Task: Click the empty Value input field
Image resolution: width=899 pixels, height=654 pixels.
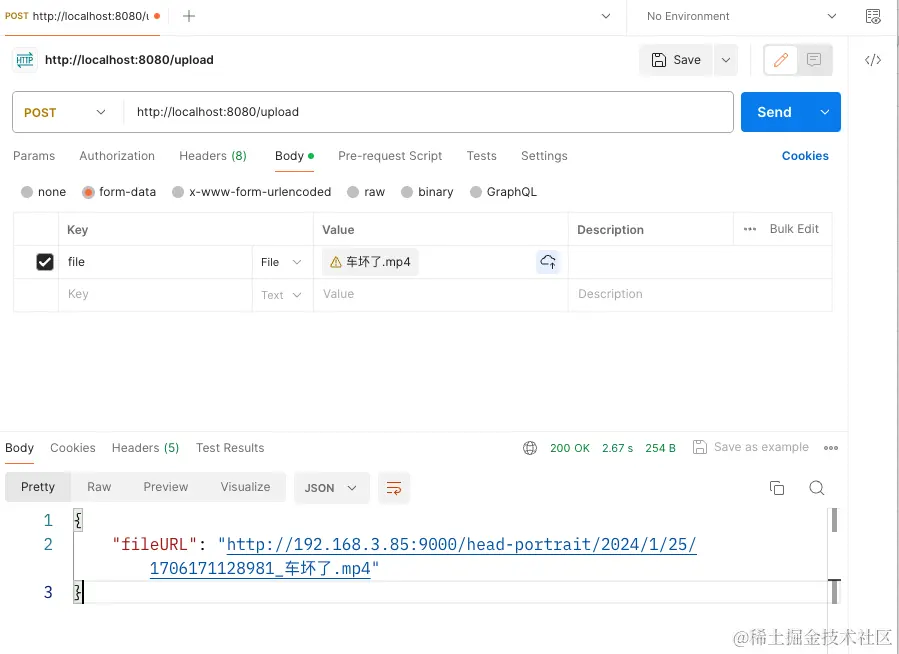Action: [440, 295]
